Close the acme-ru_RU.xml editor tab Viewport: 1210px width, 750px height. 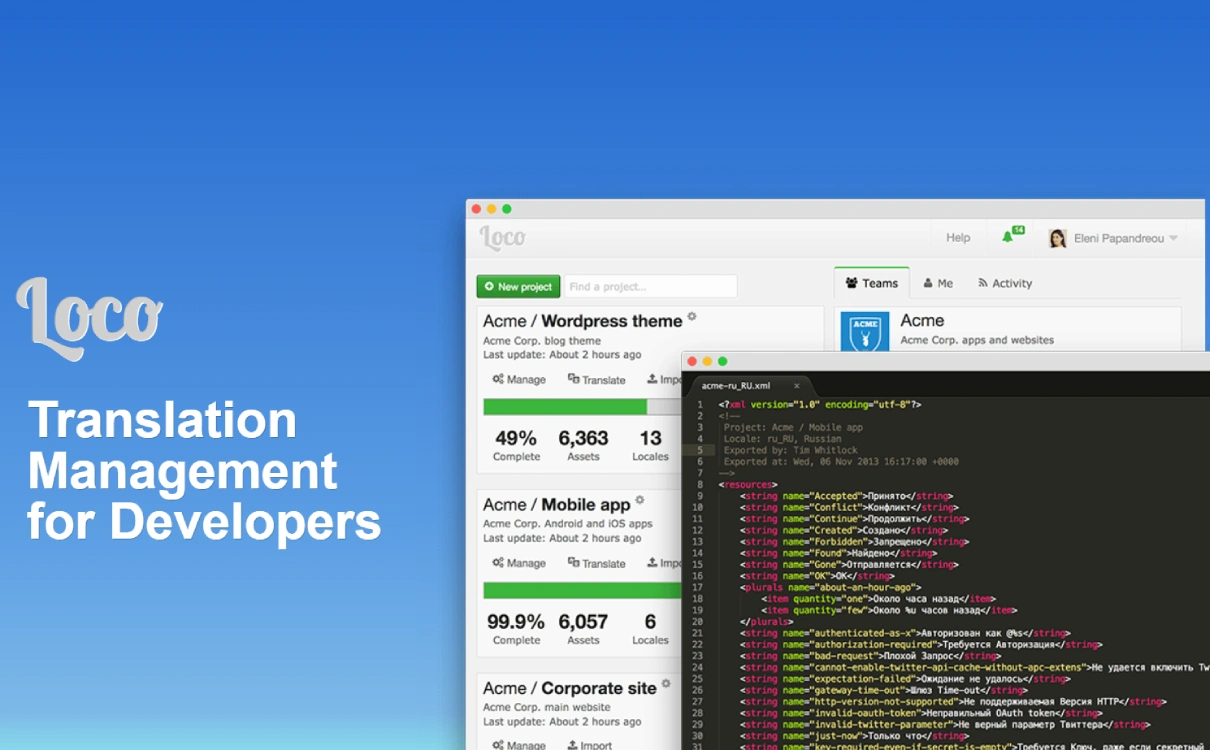(797, 386)
